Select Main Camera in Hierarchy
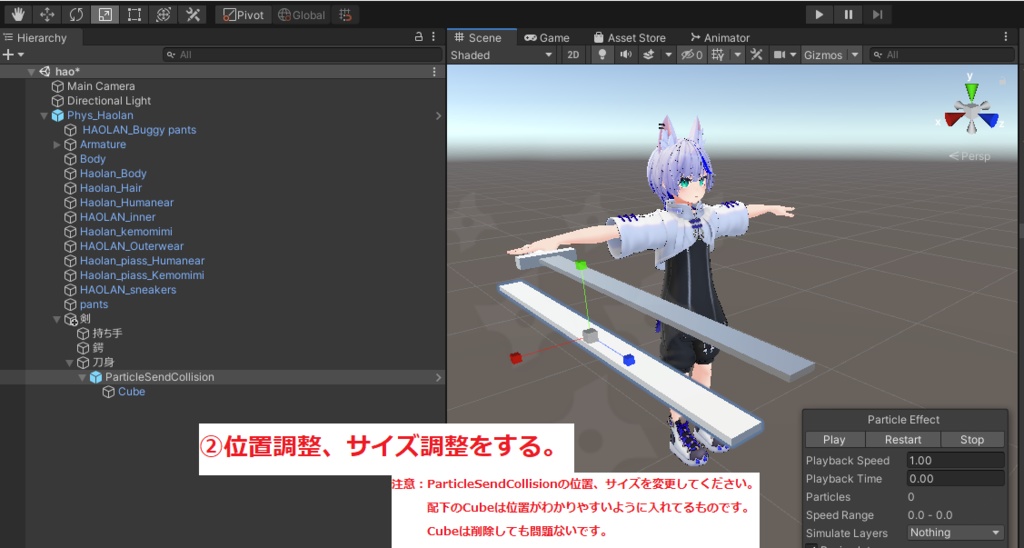This screenshot has height=548, width=1024. click(x=101, y=86)
